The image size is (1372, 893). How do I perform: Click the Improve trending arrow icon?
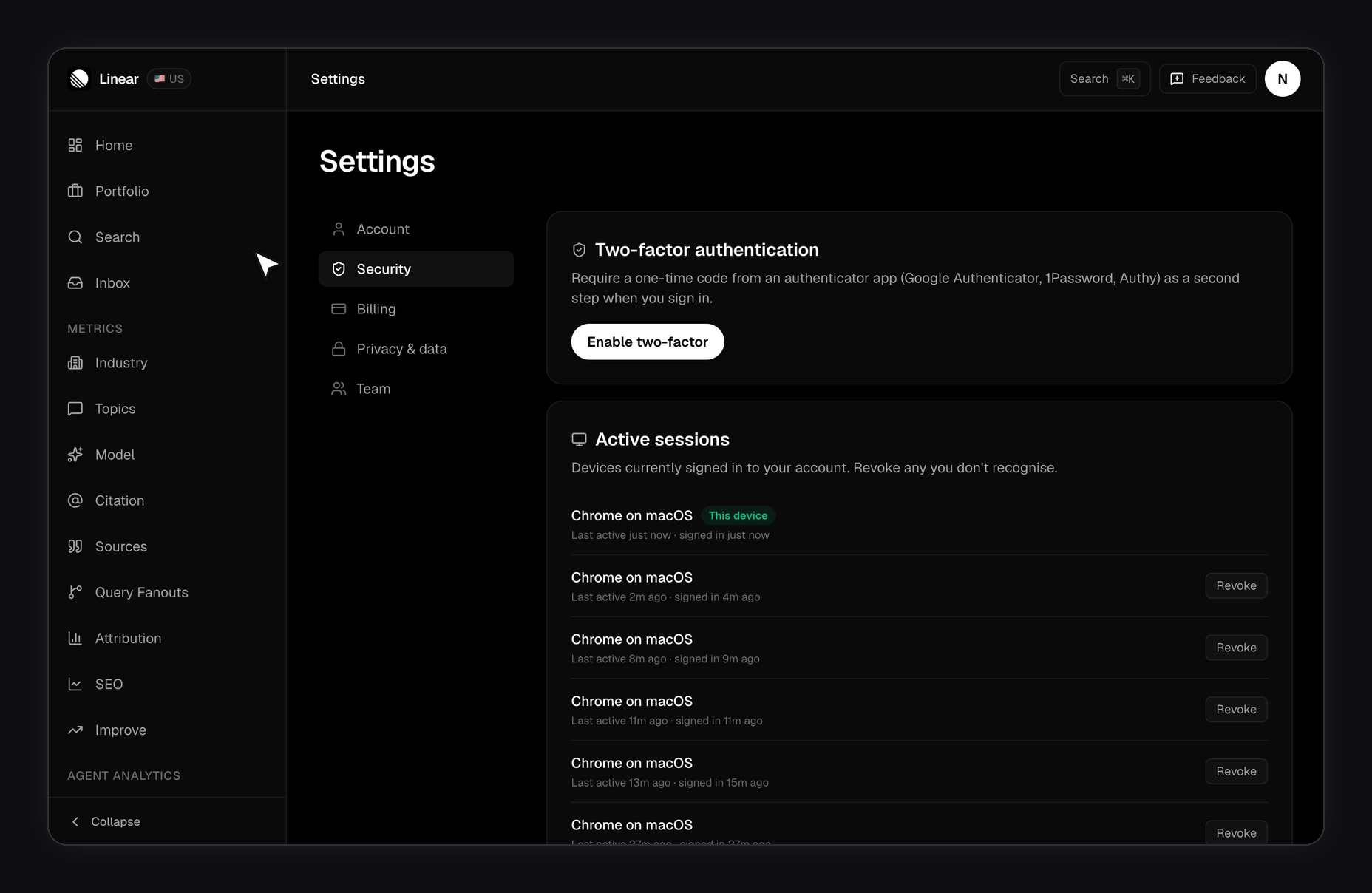[75, 730]
